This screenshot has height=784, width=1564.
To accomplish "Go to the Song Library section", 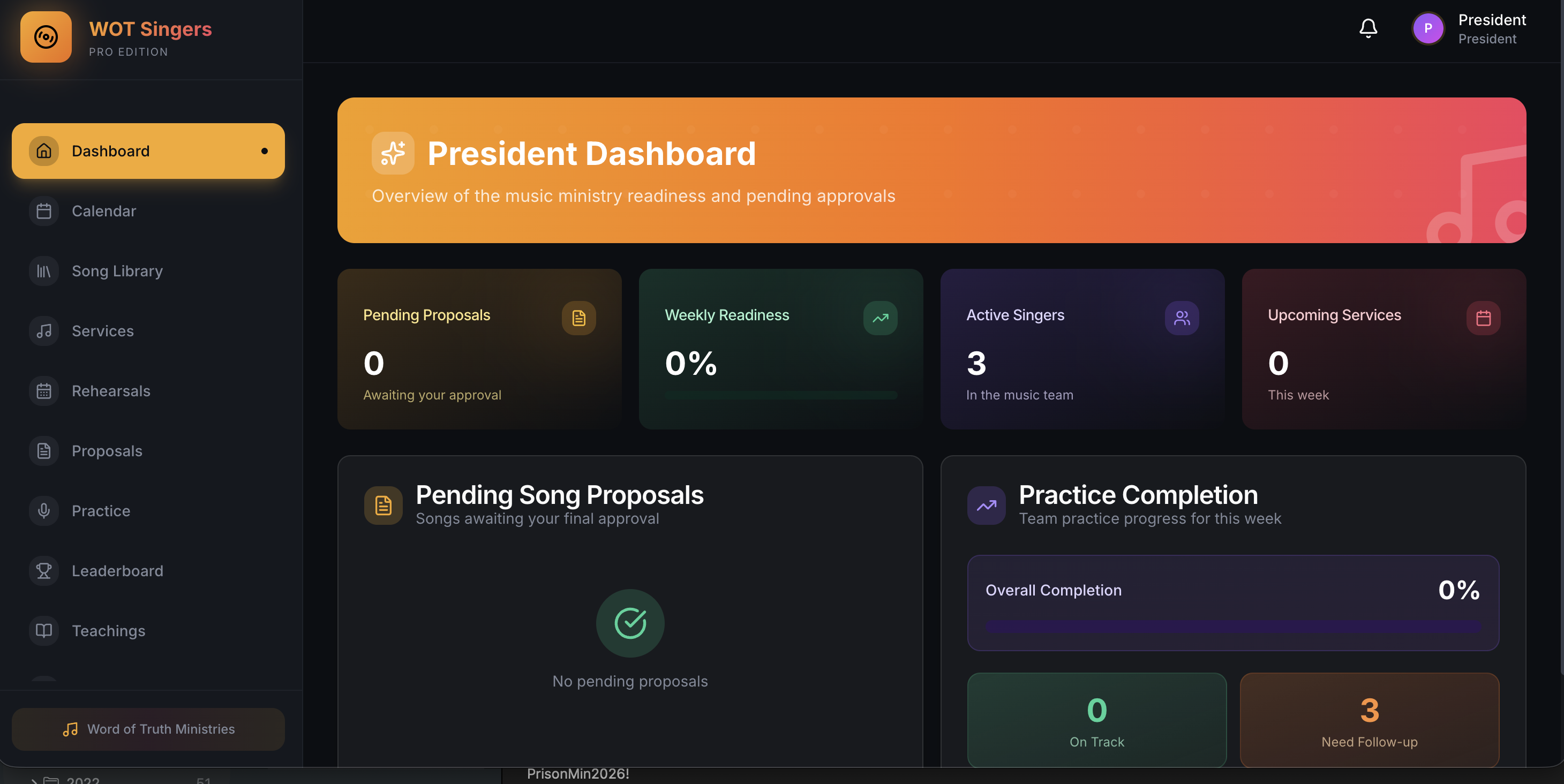I will click(x=117, y=272).
